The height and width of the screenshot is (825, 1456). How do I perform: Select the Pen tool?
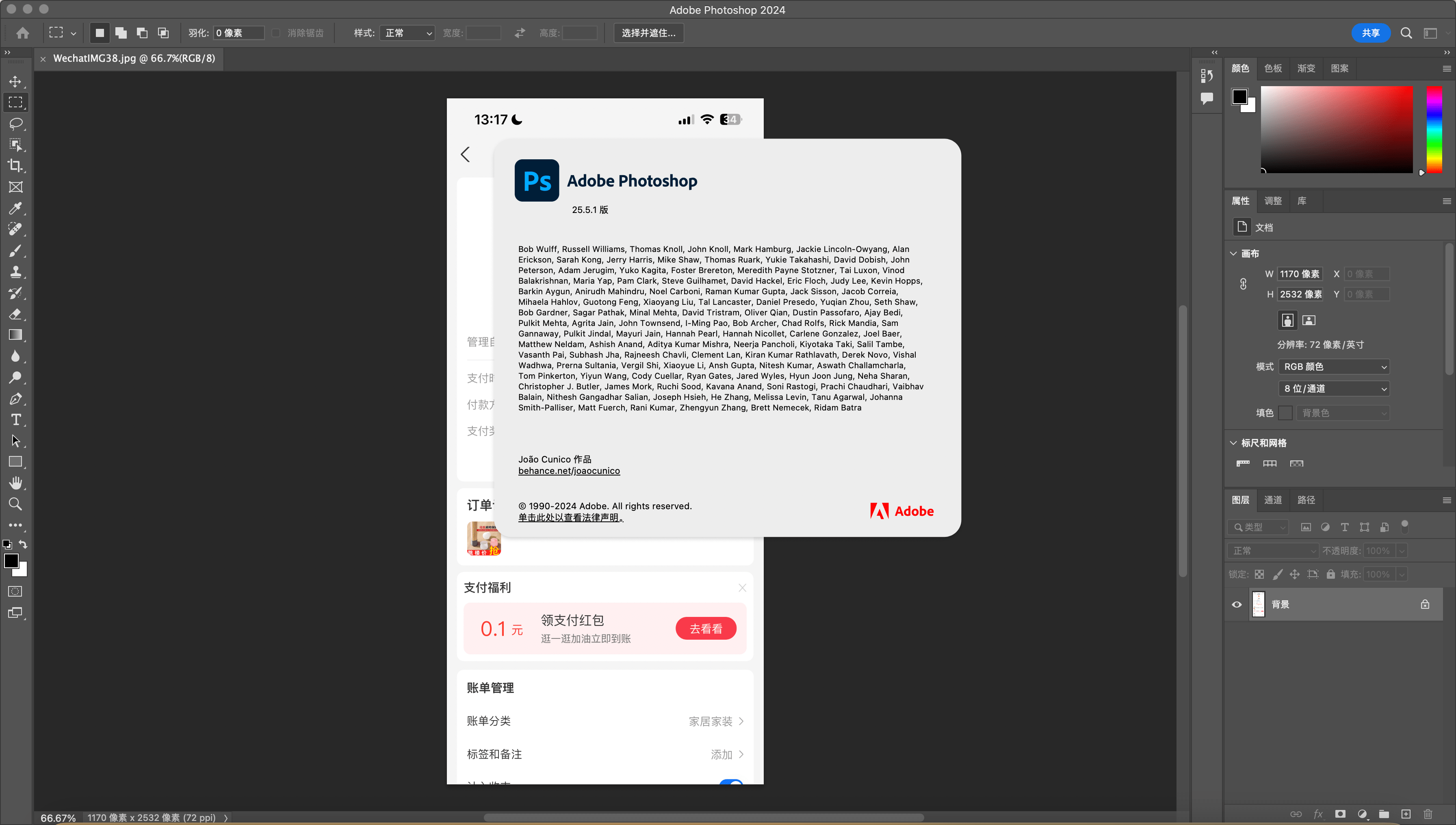point(15,398)
